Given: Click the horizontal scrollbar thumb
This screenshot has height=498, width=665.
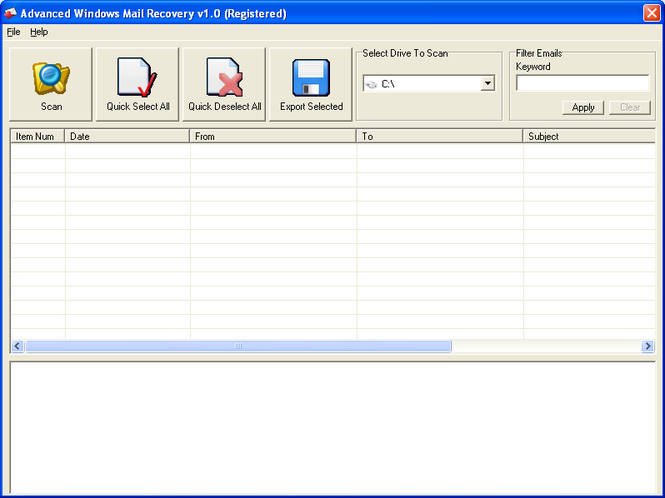Looking at the screenshot, I should (238, 346).
